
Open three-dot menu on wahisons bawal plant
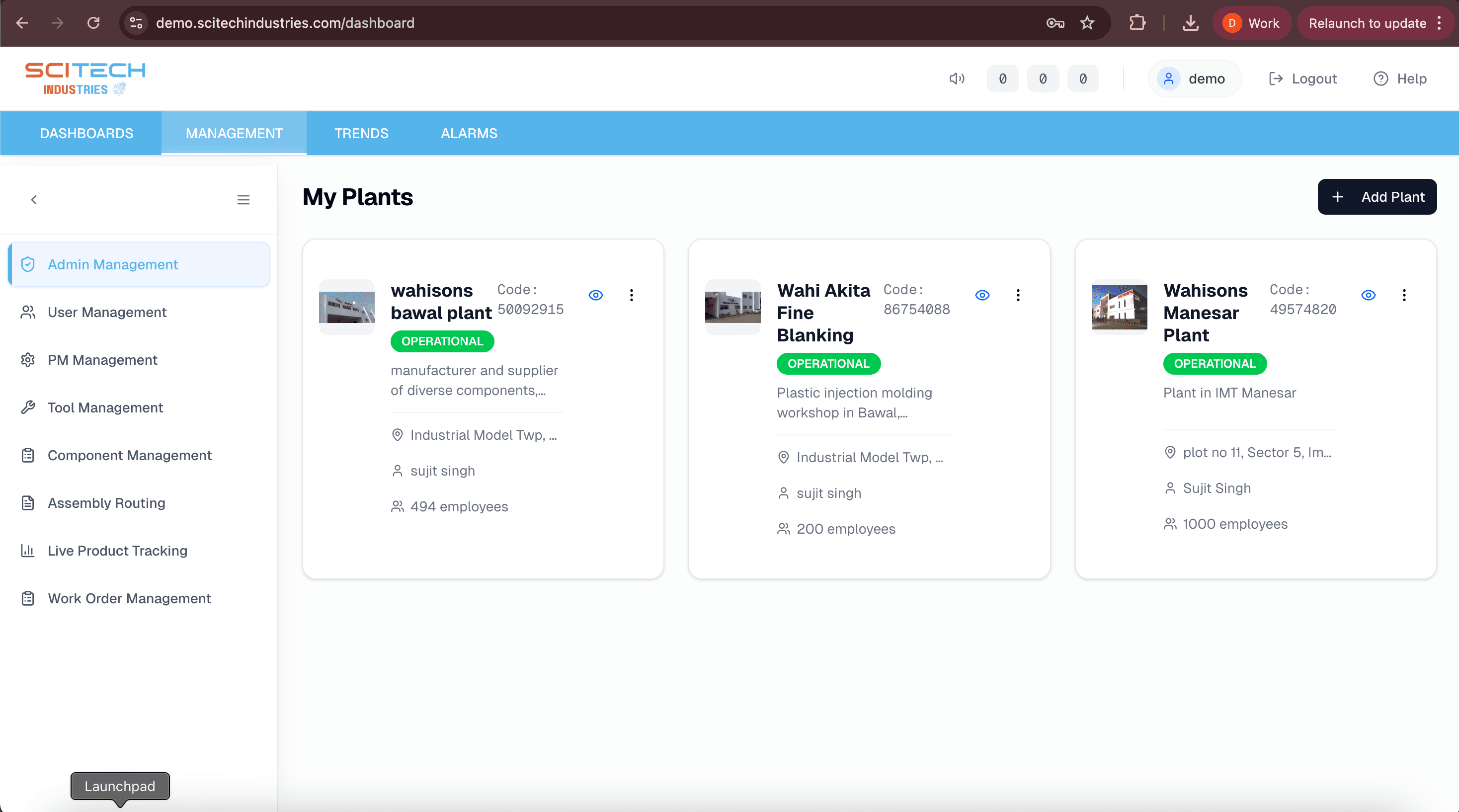(632, 295)
